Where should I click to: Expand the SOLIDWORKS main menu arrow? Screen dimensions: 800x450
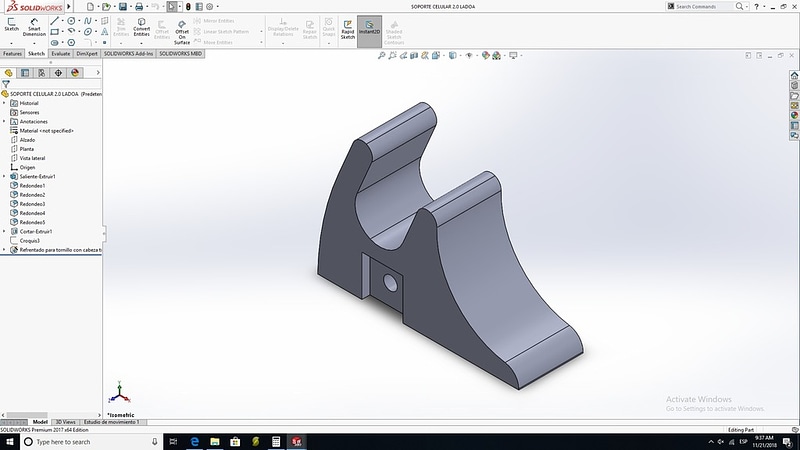(x=69, y=7)
